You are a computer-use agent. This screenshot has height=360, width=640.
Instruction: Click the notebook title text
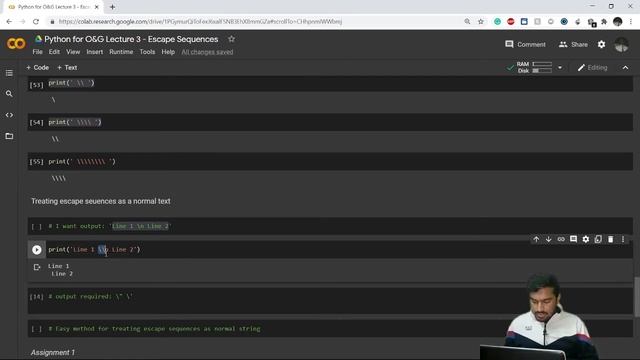click(131, 39)
